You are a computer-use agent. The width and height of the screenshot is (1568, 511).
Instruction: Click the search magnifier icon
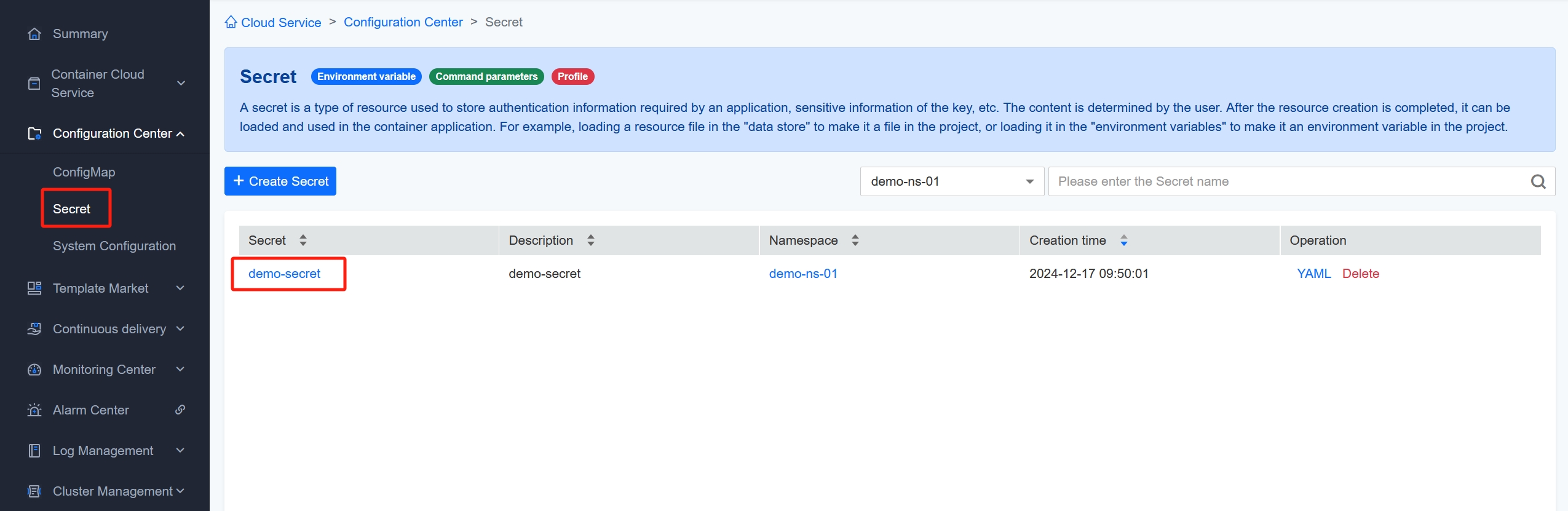(1538, 181)
